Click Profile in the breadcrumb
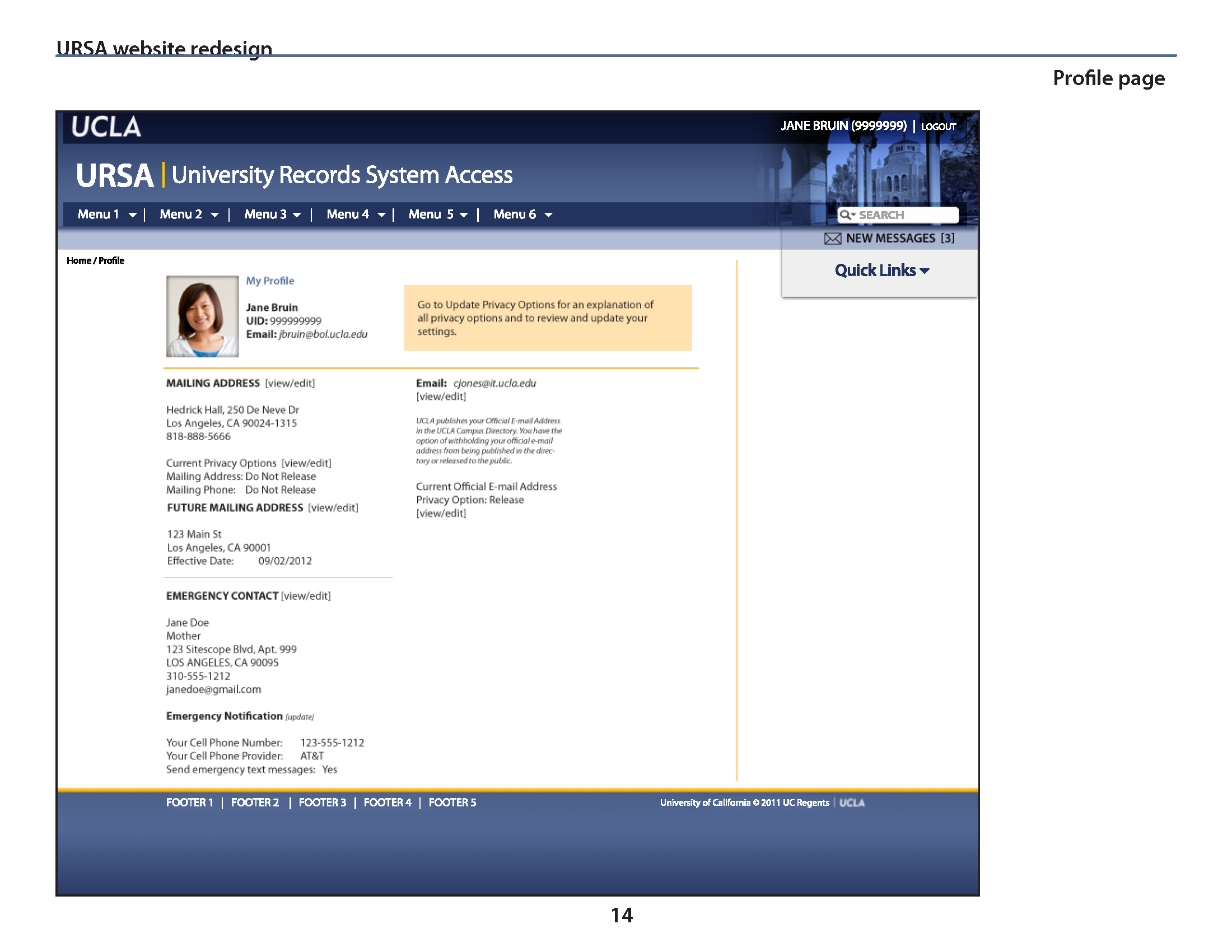 (111, 260)
